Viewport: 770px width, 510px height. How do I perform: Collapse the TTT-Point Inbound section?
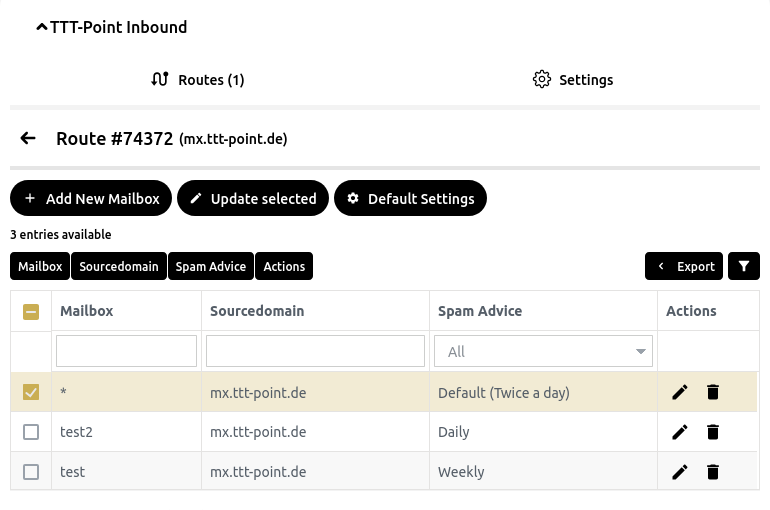click(x=42, y=28)
